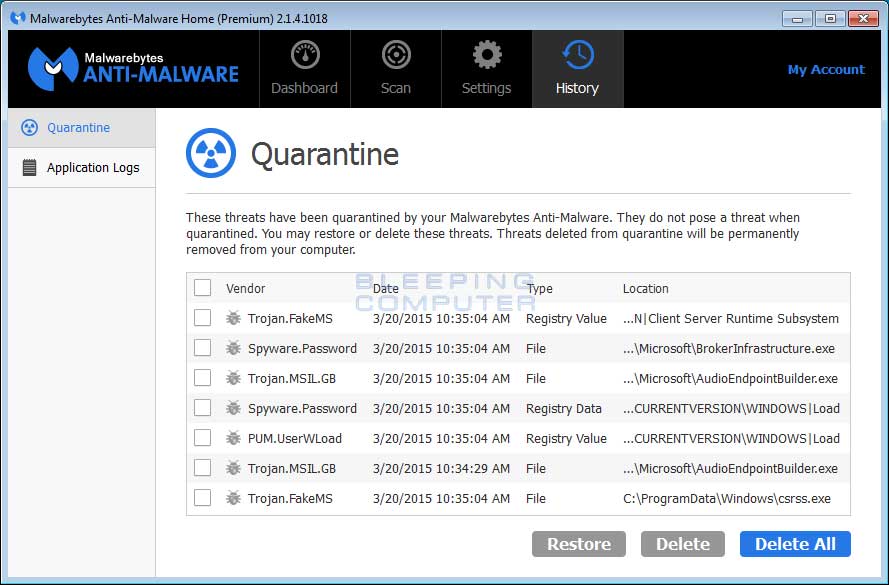The width and height of the screenshot is (889, 585).
Task: Click bug icon next to PUM.UserWLoad
Action: coord(234,438)
